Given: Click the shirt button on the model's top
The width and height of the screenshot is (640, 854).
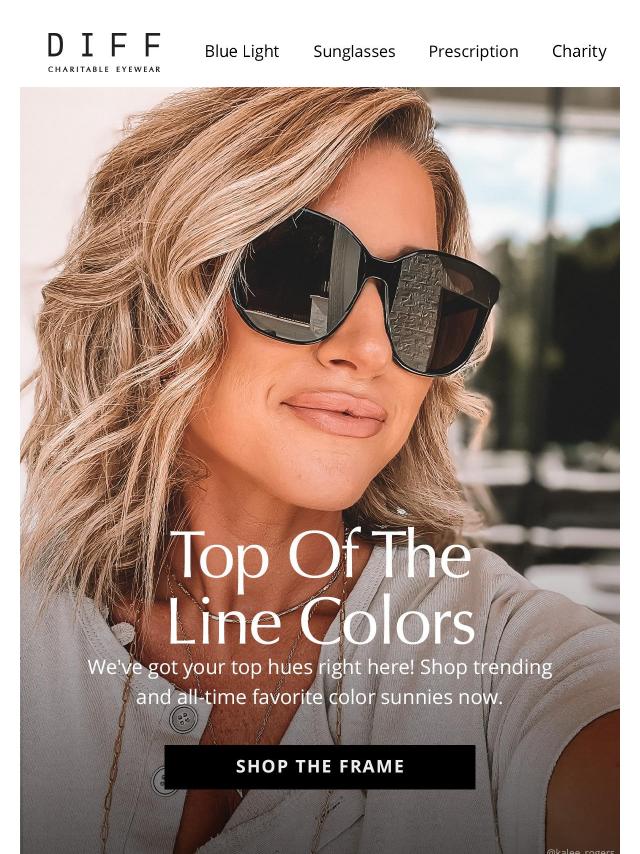Looking at the screenshot, I should (x=182, y=719).
